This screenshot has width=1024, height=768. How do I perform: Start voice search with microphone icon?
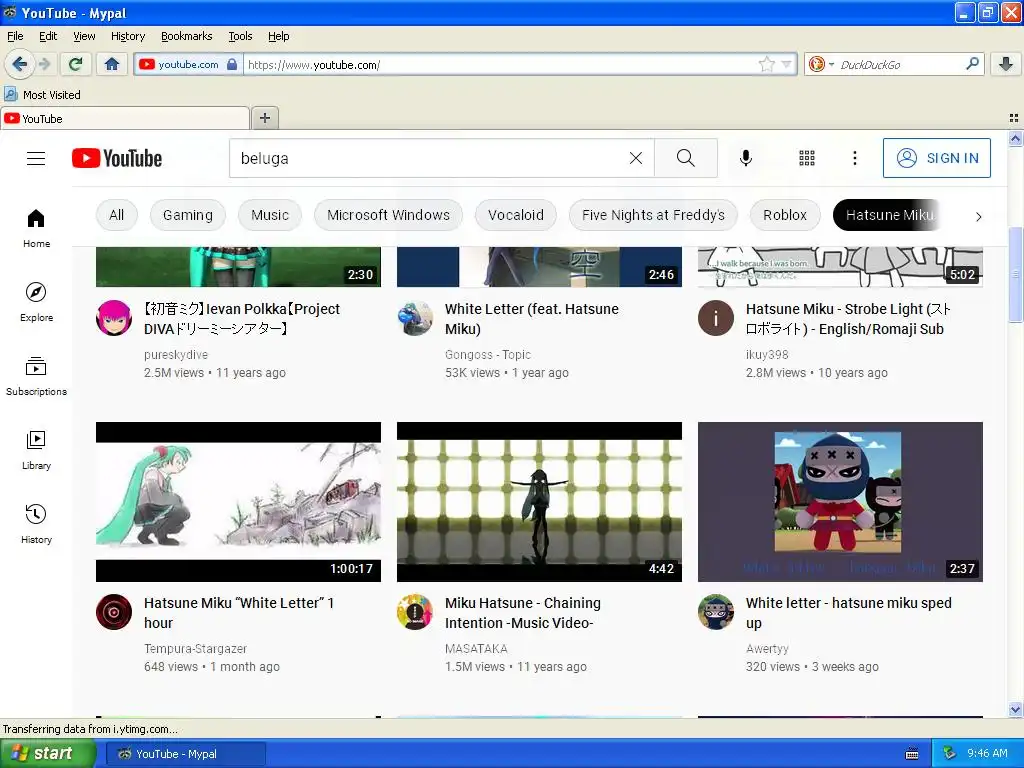click(x=745, y=158)
